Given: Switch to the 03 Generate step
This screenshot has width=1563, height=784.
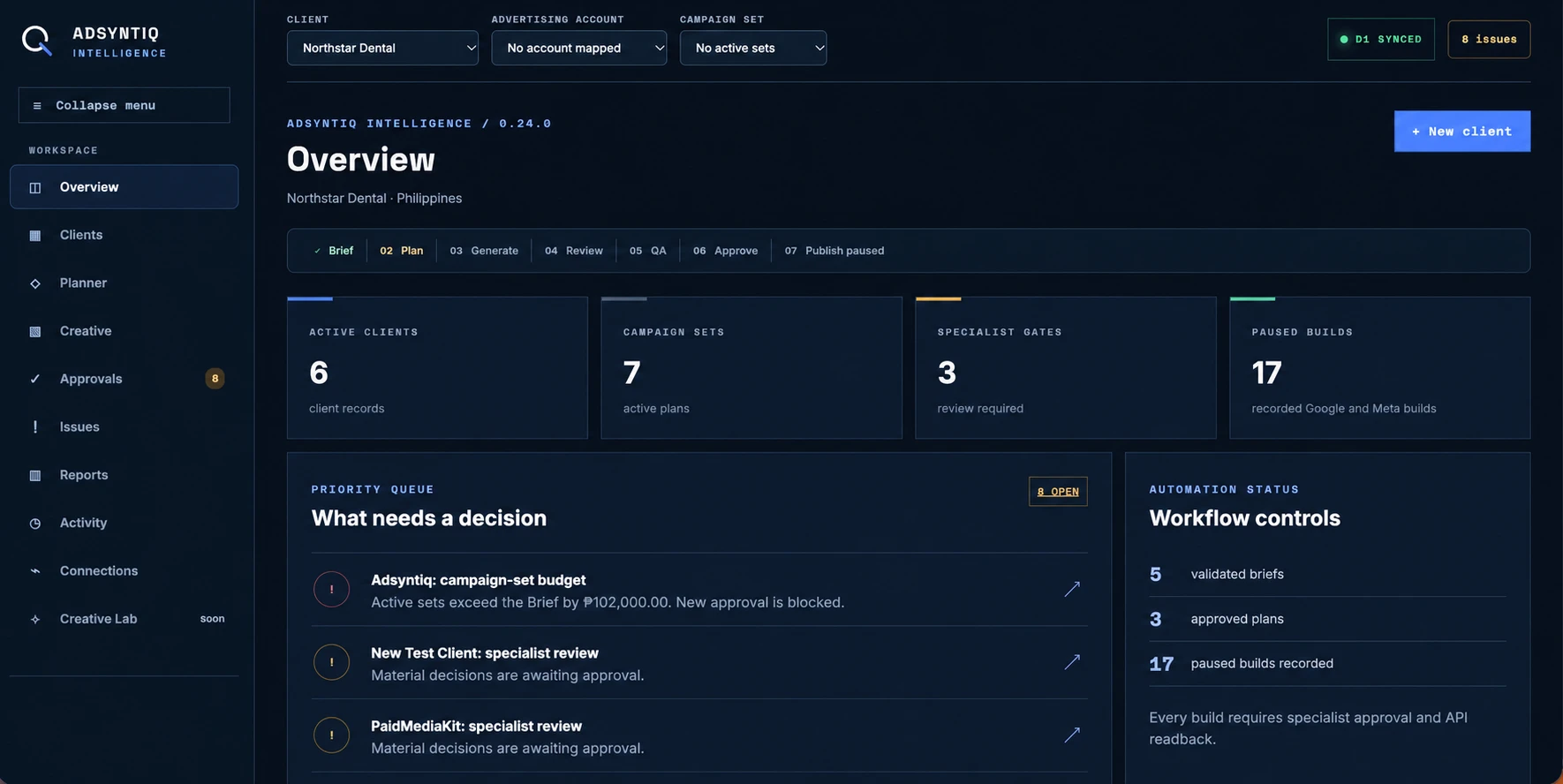Looking at the screenshot, I should pyautogui.click(x=484, y=251).
